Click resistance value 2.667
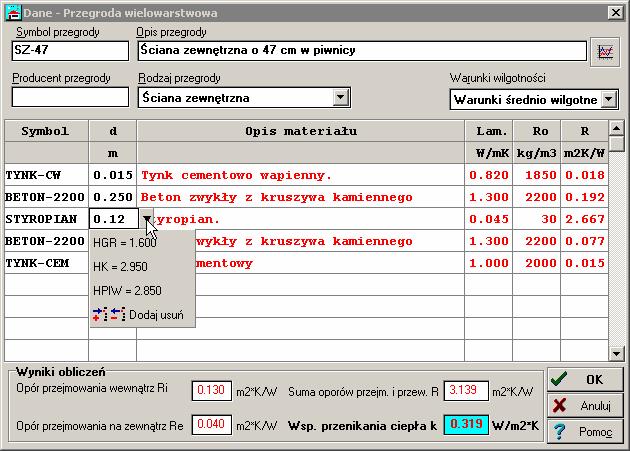This screenshot has height=451, width=630. point(585,219)
